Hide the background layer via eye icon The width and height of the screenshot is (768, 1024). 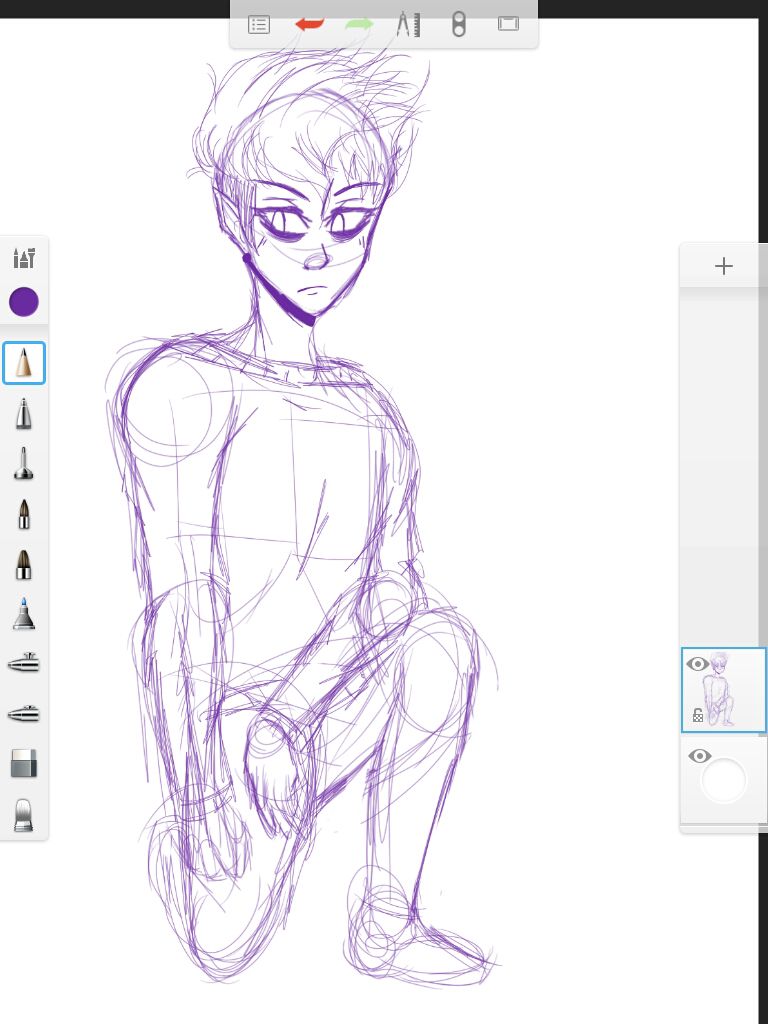click(699, 756)
